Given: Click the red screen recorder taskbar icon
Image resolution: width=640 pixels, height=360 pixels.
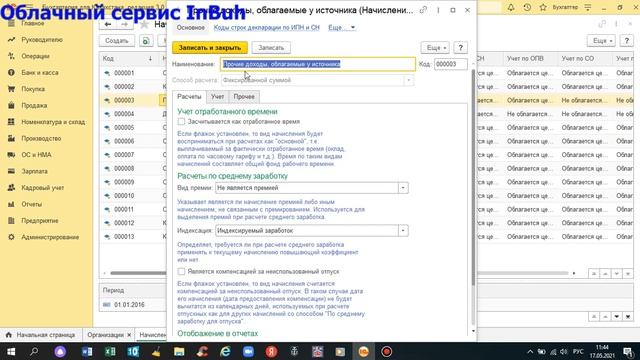Looking at the screenshot, I should point(387,351).
